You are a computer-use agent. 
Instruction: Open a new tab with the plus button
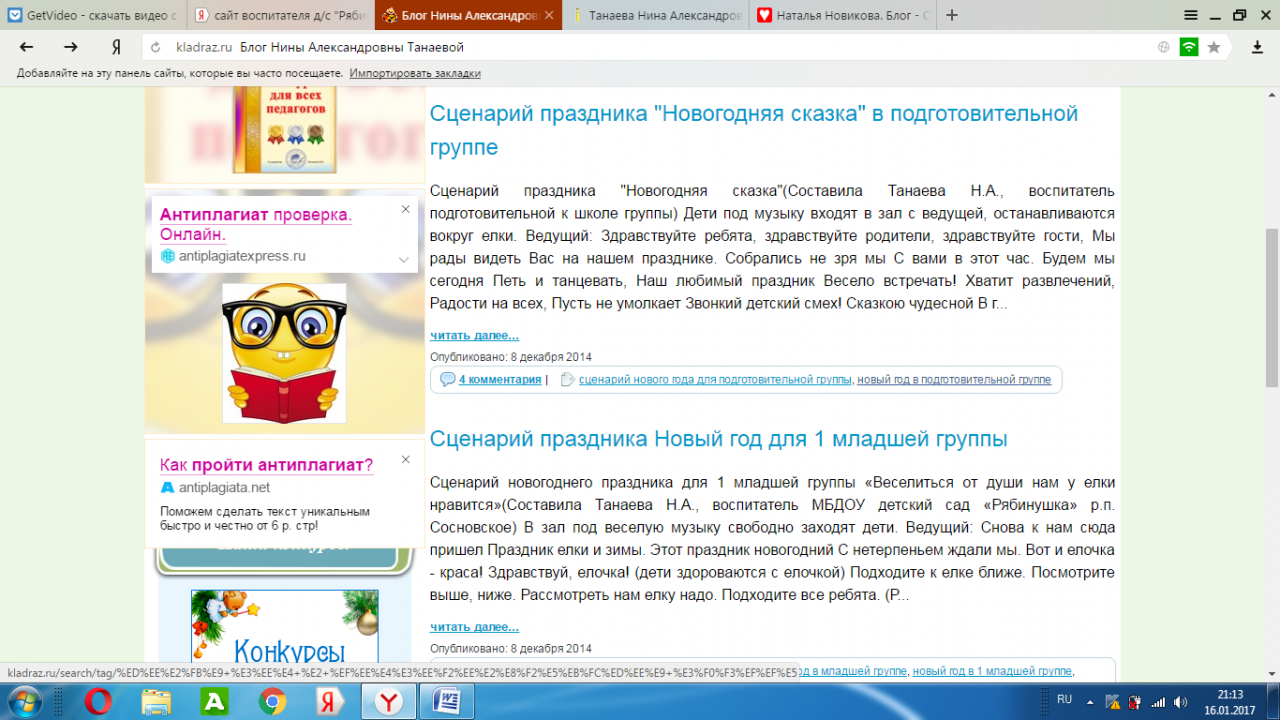coord(951,15)
